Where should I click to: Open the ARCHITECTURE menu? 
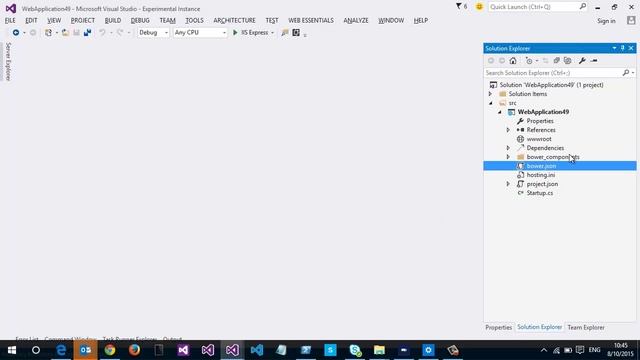point(234,20)
